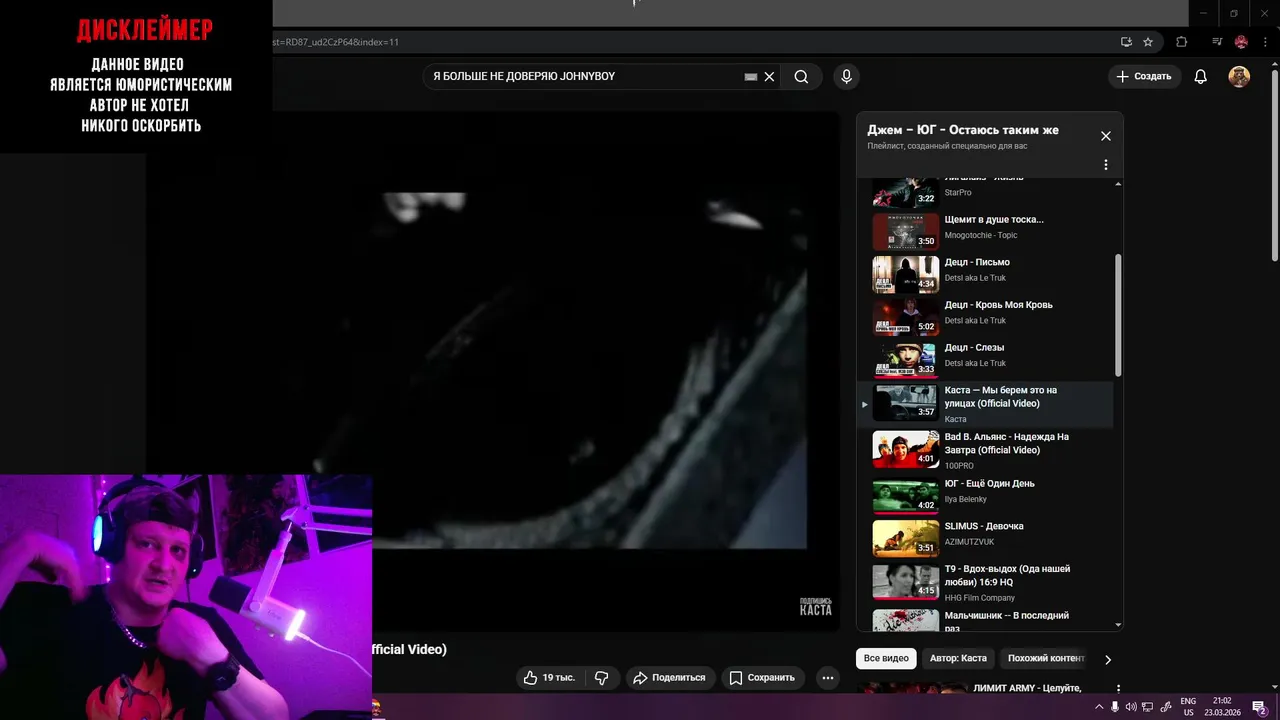Select currently playing Каста — Мы берем это на улицах

[x=985, y=404]
